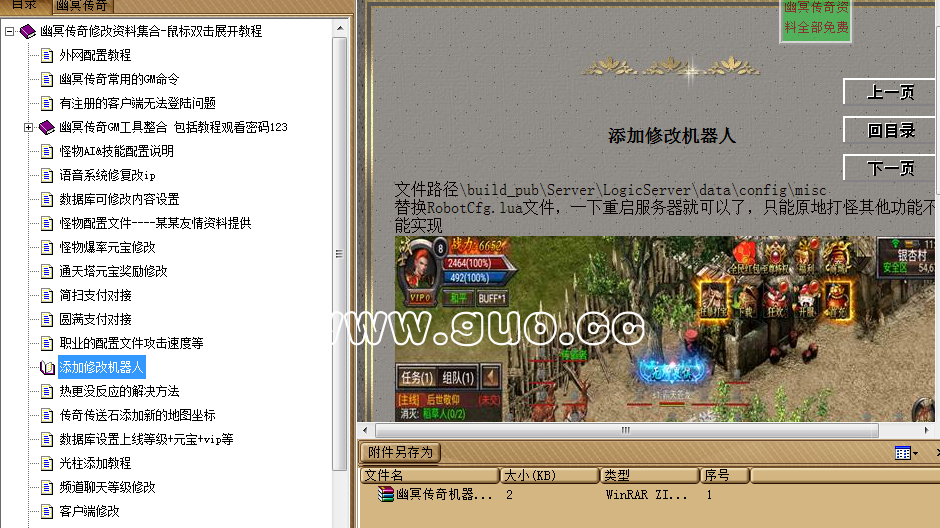Collapse the root 幽冥传奇修改资料集合 tree node
The image size is (940, 528).
click(10, 31)
